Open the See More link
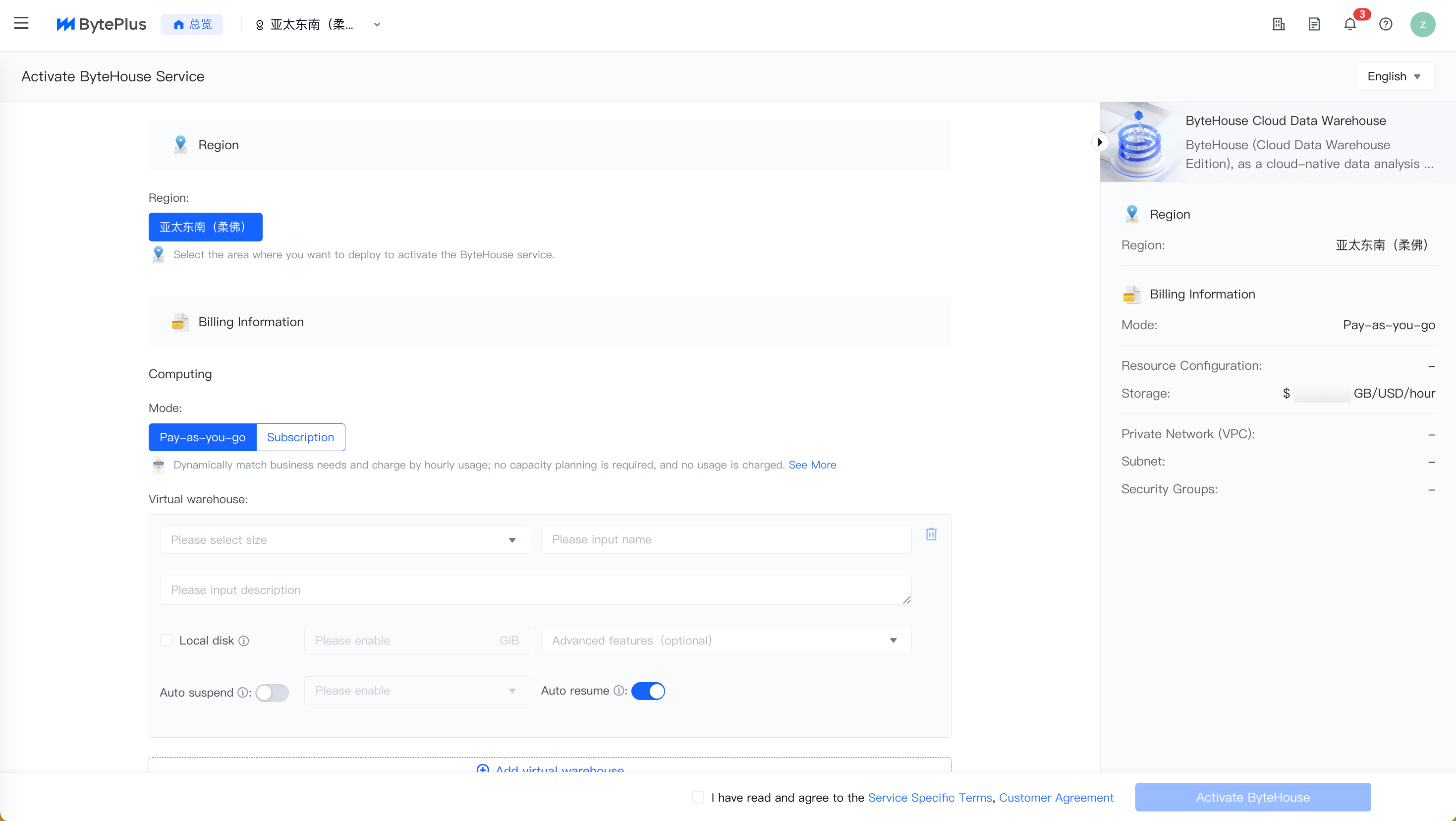 (x=812, y=465)
